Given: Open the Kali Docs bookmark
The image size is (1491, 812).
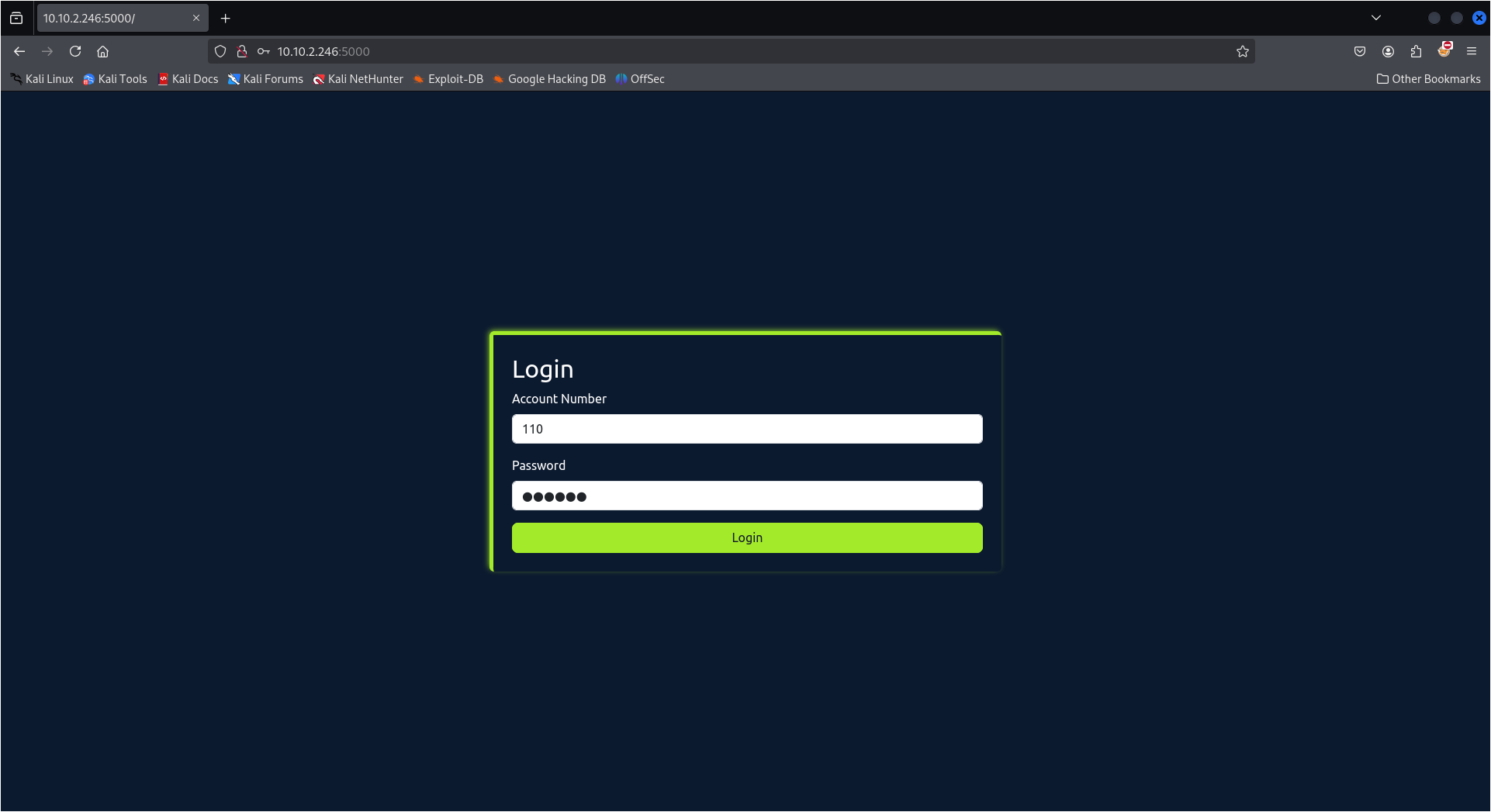Looking at the screenshot, I should coord(188,79).
